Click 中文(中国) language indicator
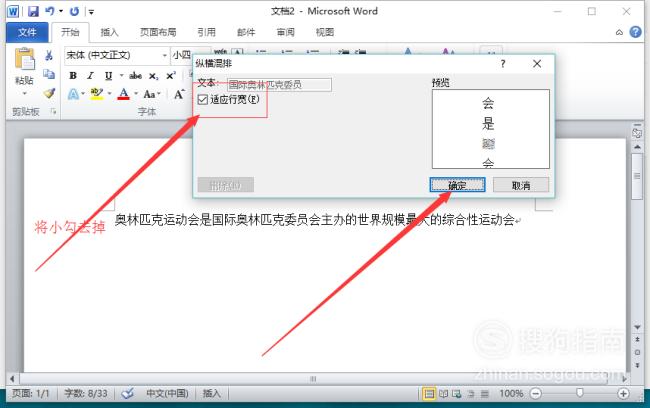 pos(167,393)
